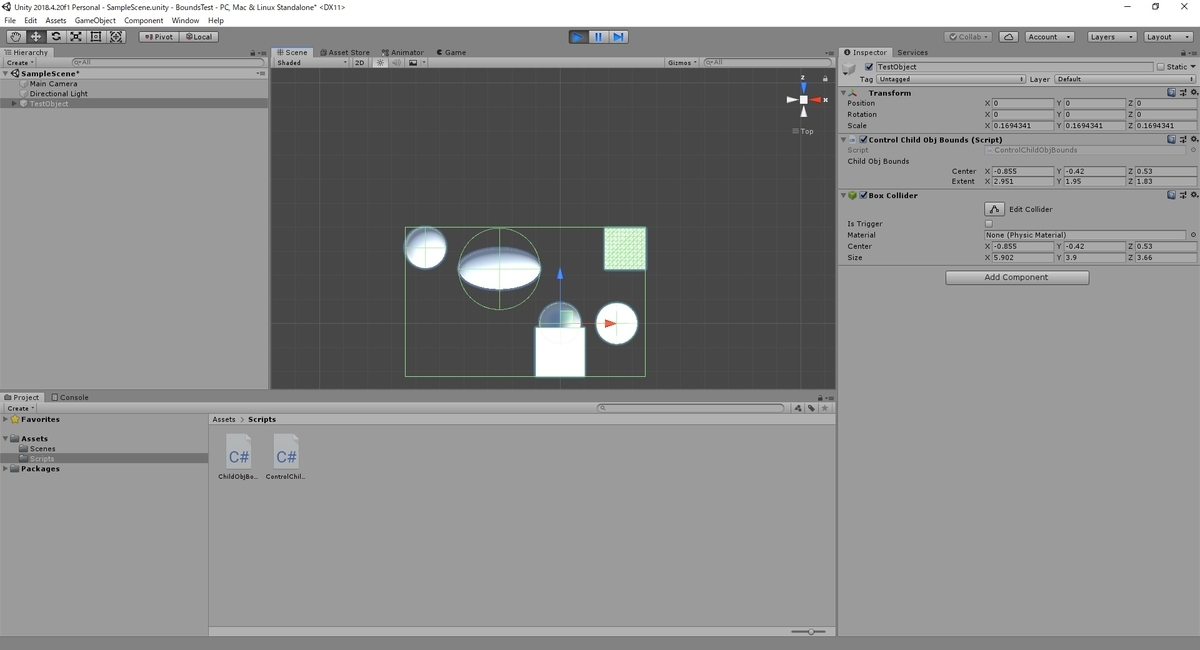Toggle 2D scene view mode

(360, 63)
